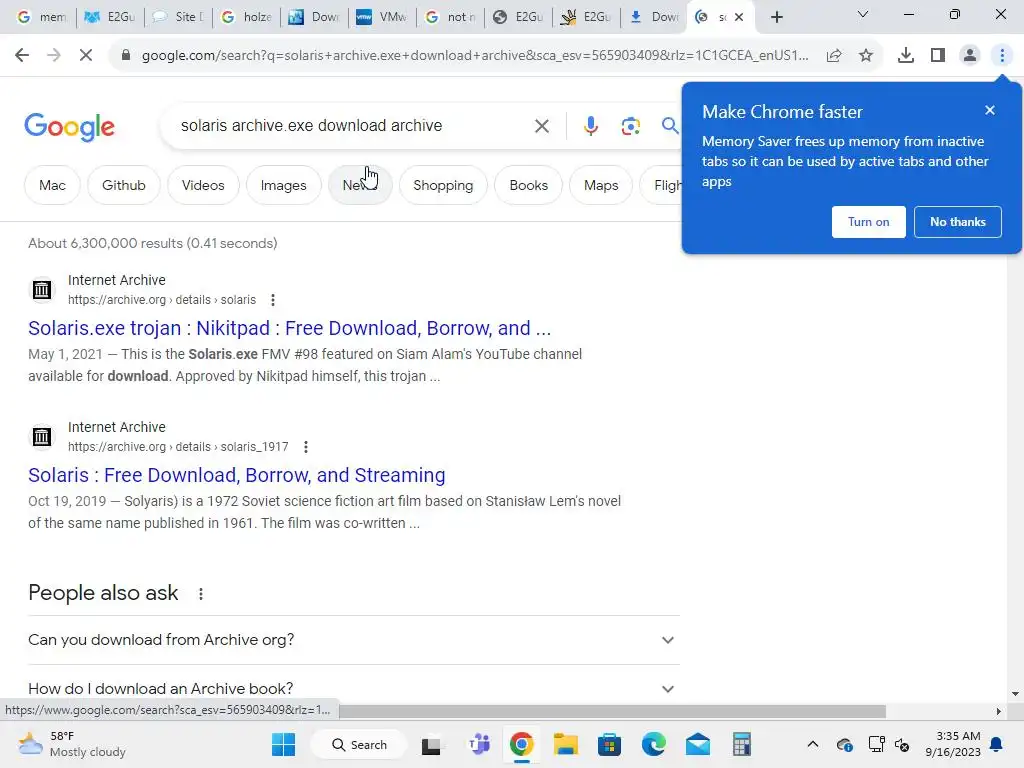Viewport: 1024px width, 768px height.
Task: Switch to the VMw browser tab
Action: (382, 18)
